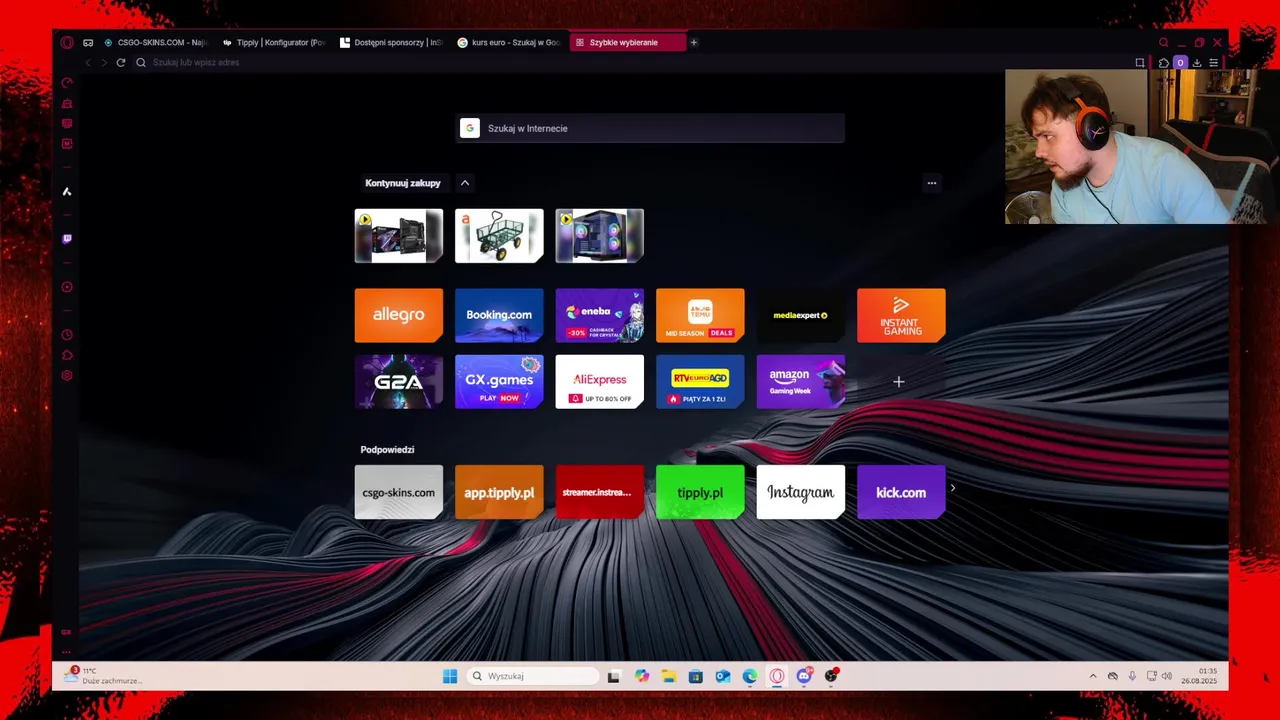Open the Settings gear in sidebar
This screenshot has width=1280, height=720.
point(67,376)
